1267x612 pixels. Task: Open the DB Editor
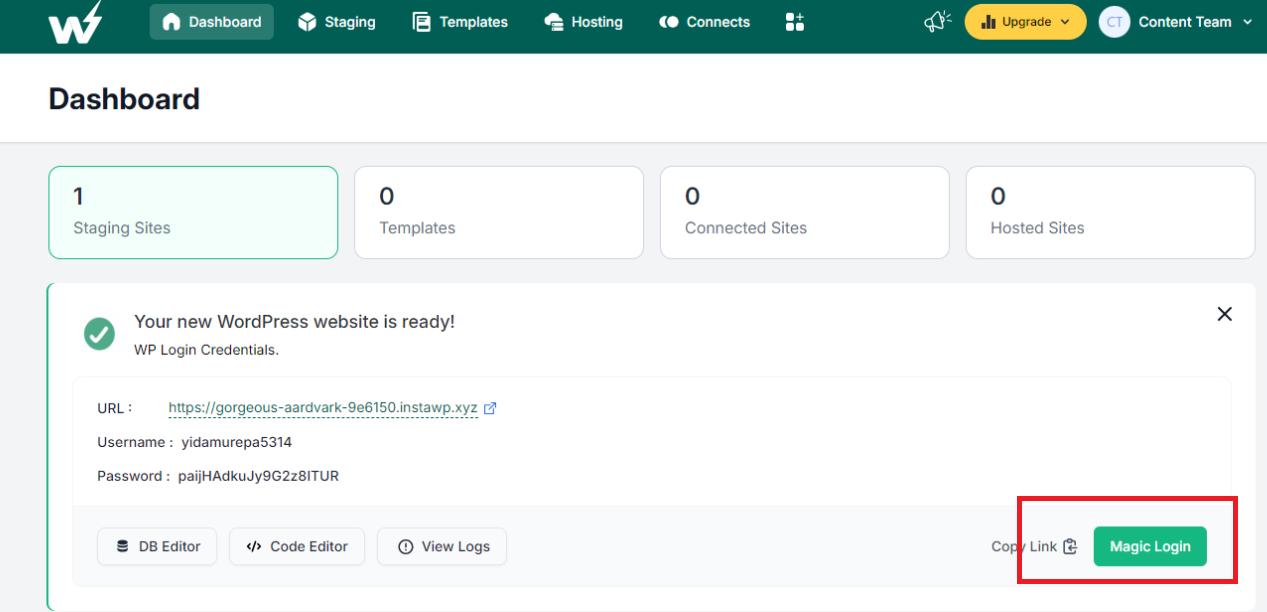tap(157, 546)
